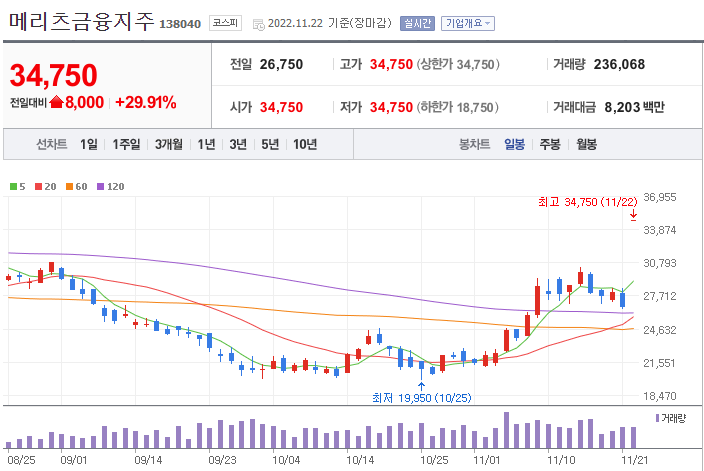
Task: Click the 36,955 price axis label
Action: 660,197
